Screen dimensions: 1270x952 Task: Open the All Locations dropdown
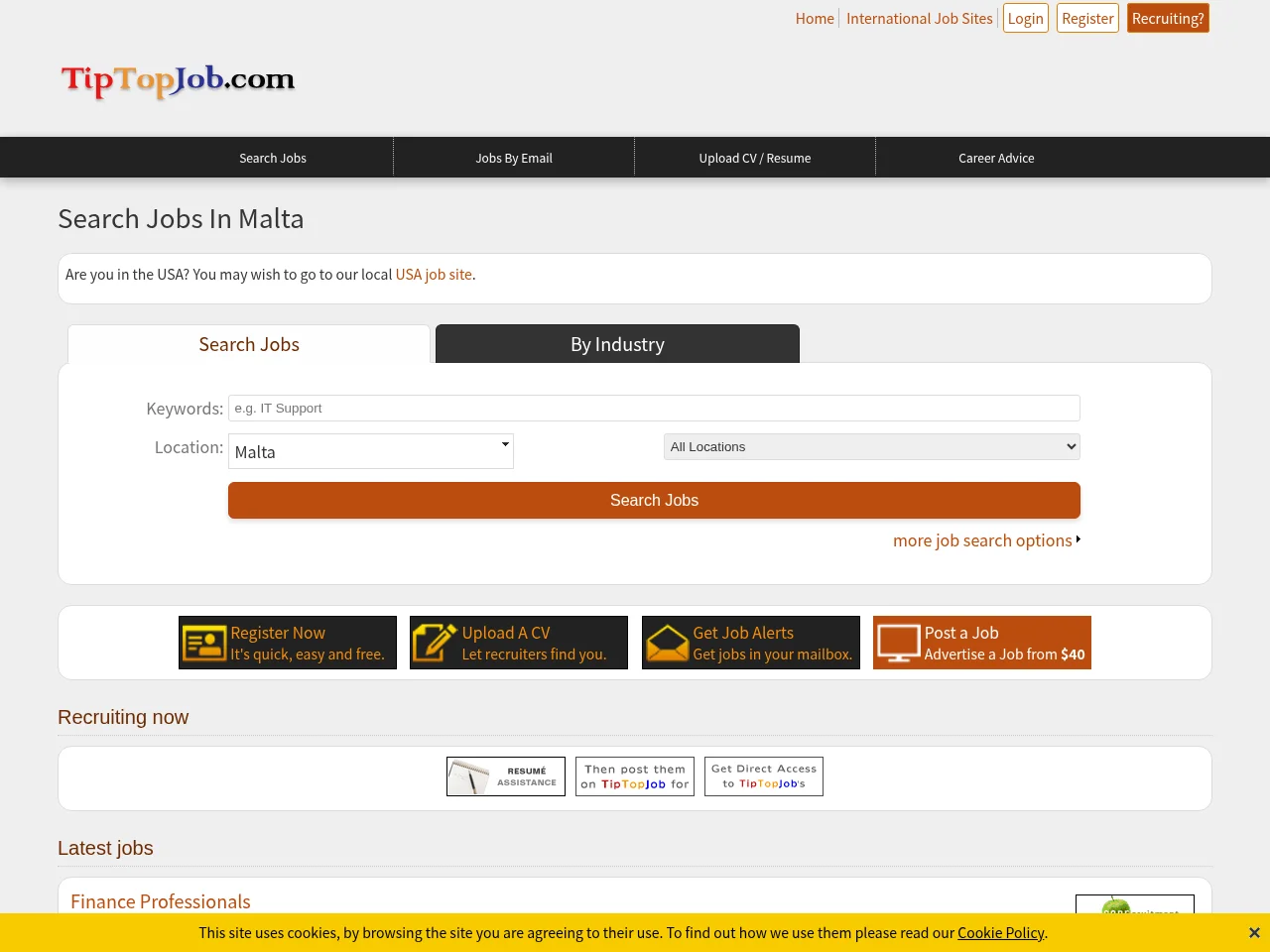point(872,447)
